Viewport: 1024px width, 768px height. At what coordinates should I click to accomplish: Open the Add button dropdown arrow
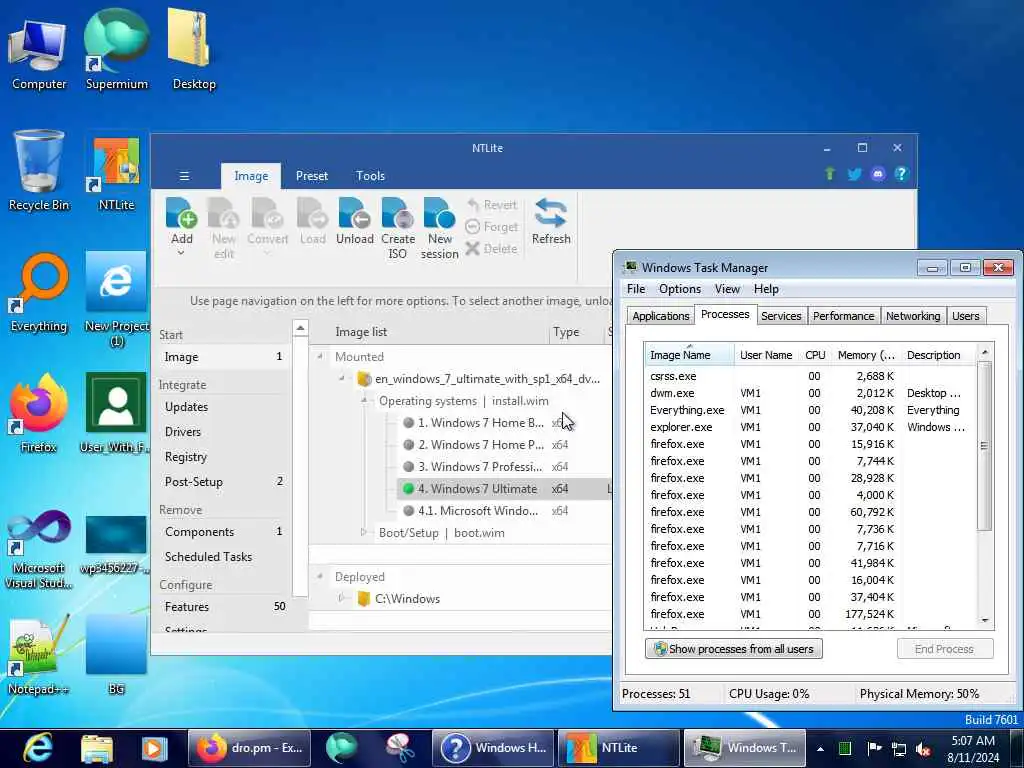pos(182,253)
